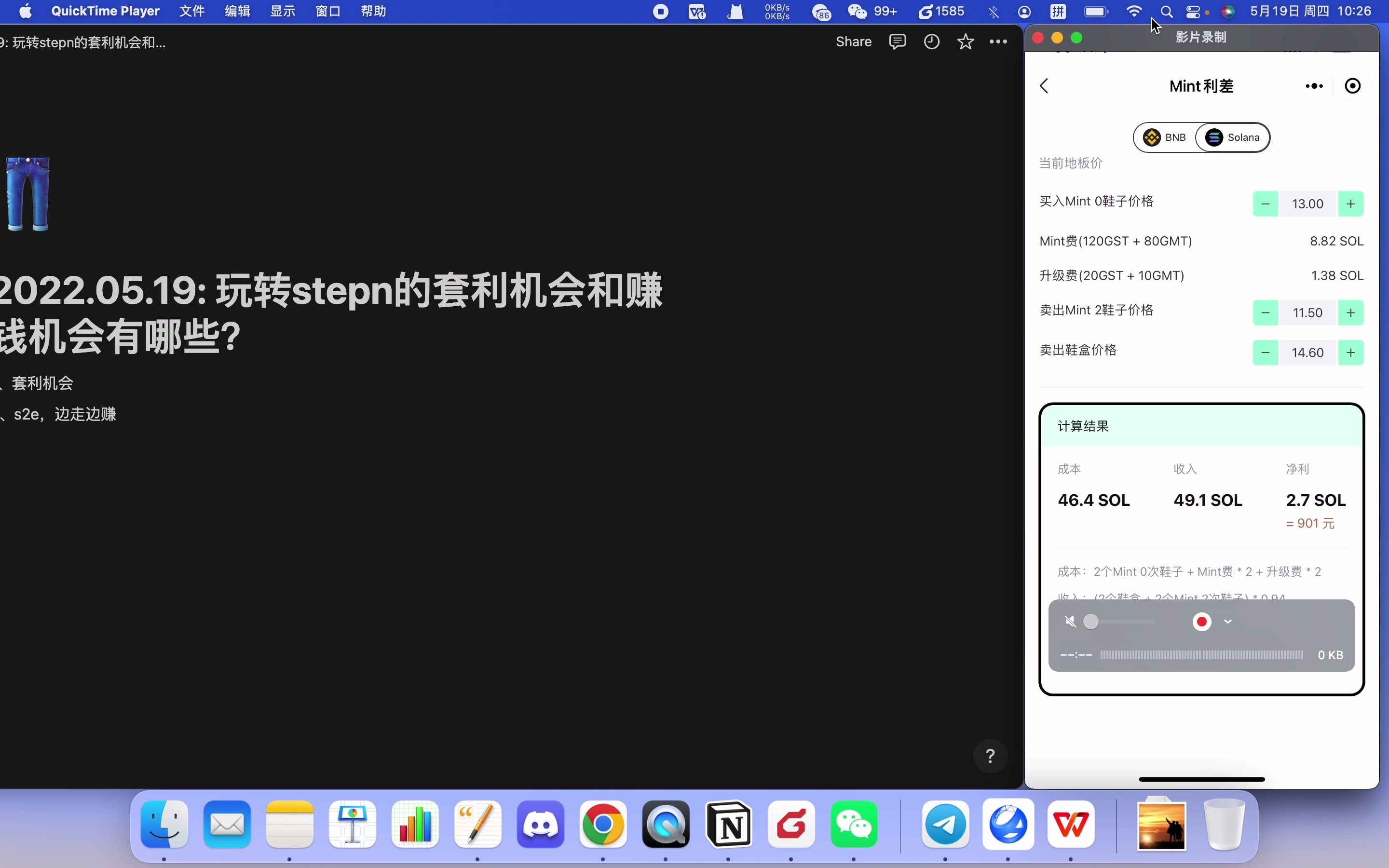This screenshot has width=1389, height=868.
Task: Open Discord from the Dock
Action: [540, 825]
